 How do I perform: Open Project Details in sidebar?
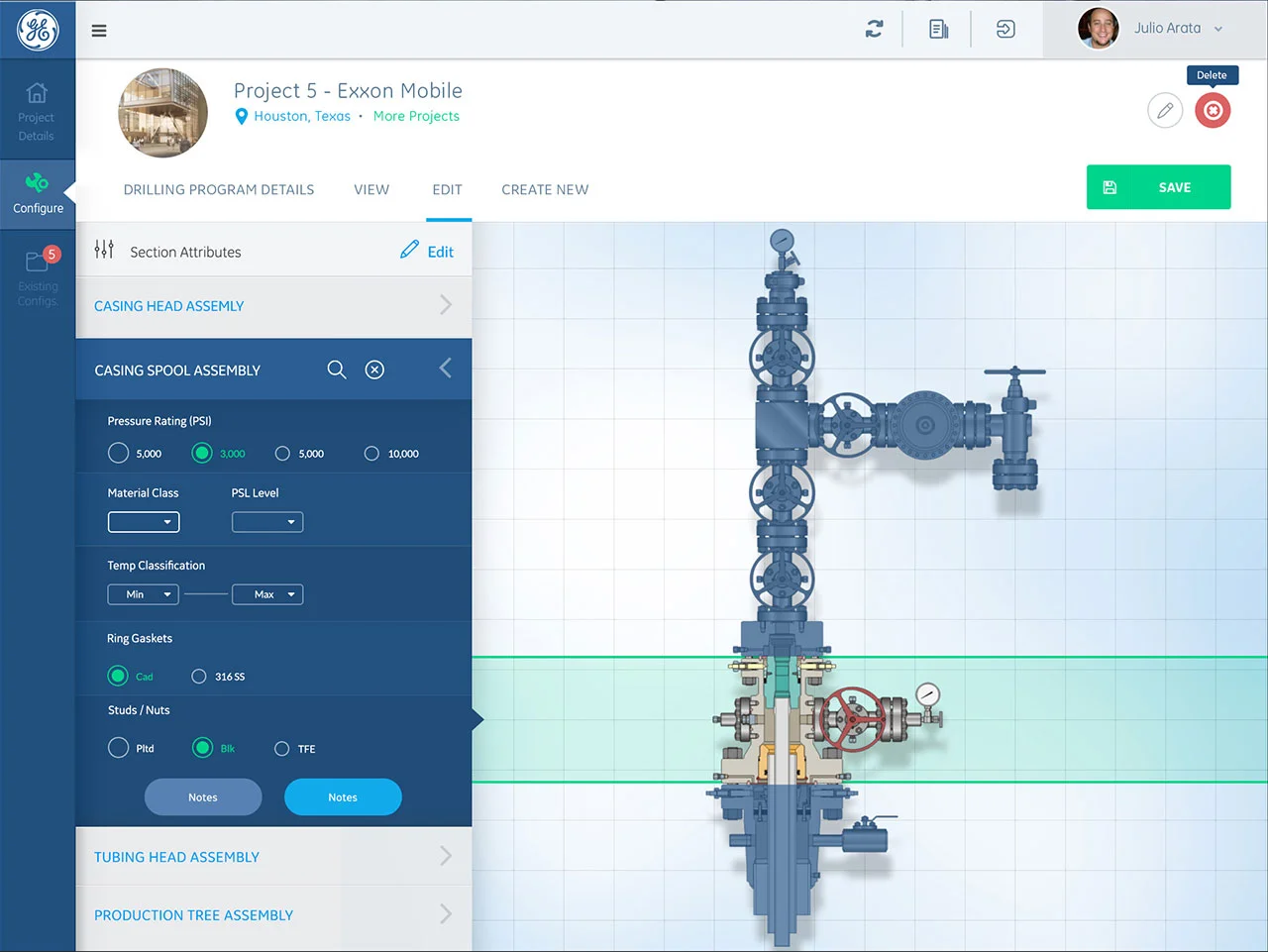point(37,111)
